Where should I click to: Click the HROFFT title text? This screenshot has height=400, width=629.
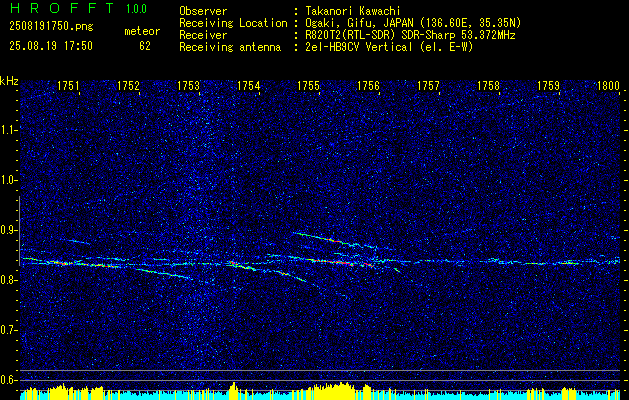tap(62, 8)
